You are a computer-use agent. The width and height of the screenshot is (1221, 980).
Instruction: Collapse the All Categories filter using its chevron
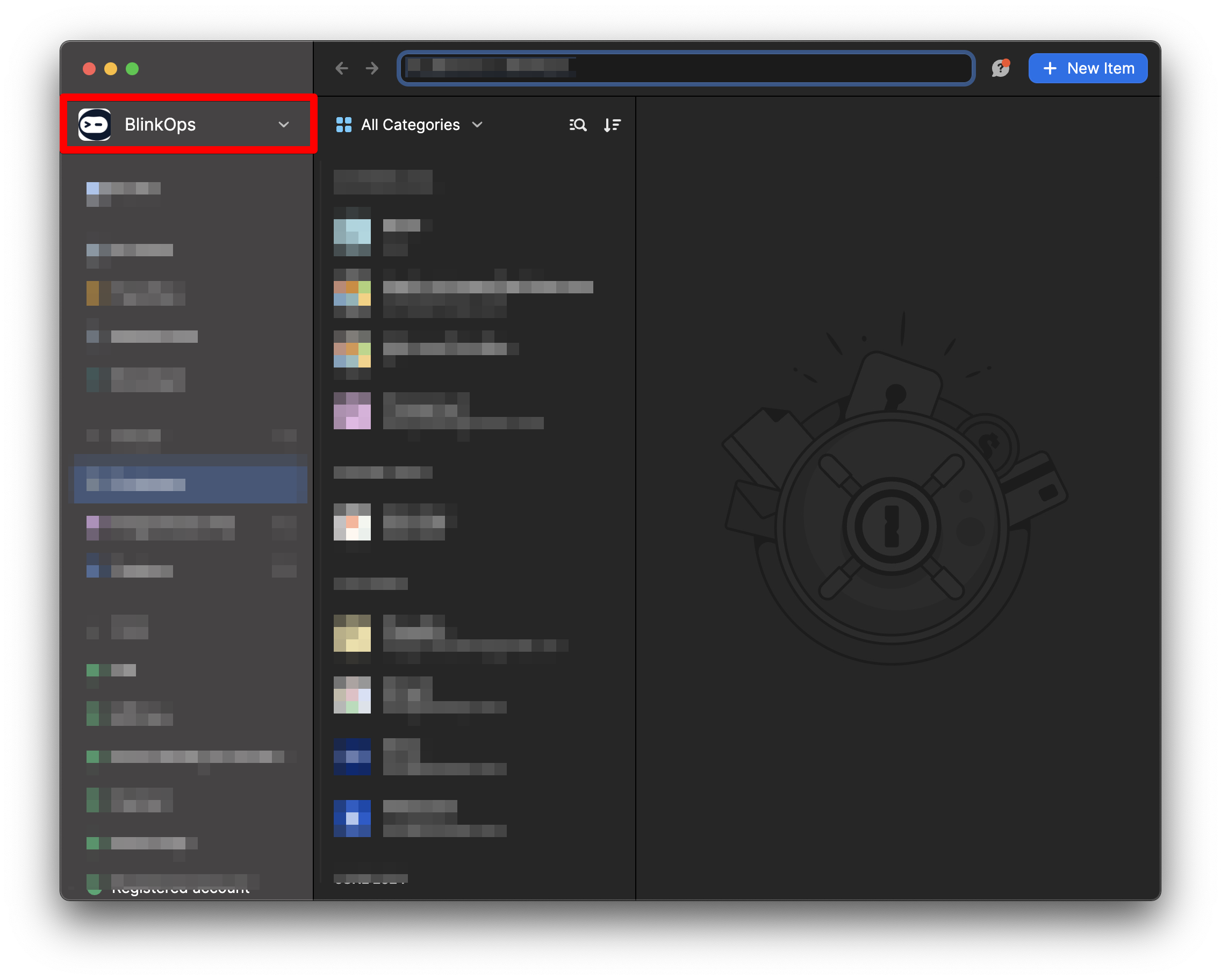(x=477, y=125)
